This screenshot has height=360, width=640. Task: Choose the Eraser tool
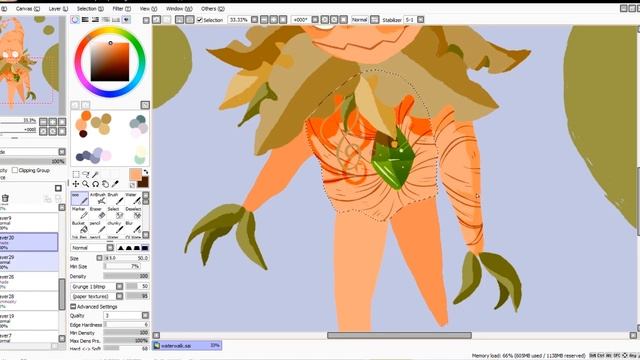click(98, 213)
